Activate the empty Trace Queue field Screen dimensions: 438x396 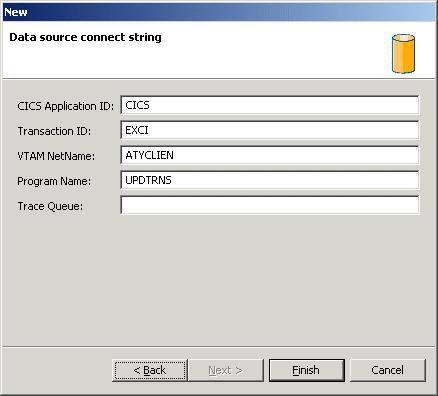(270, 205)
